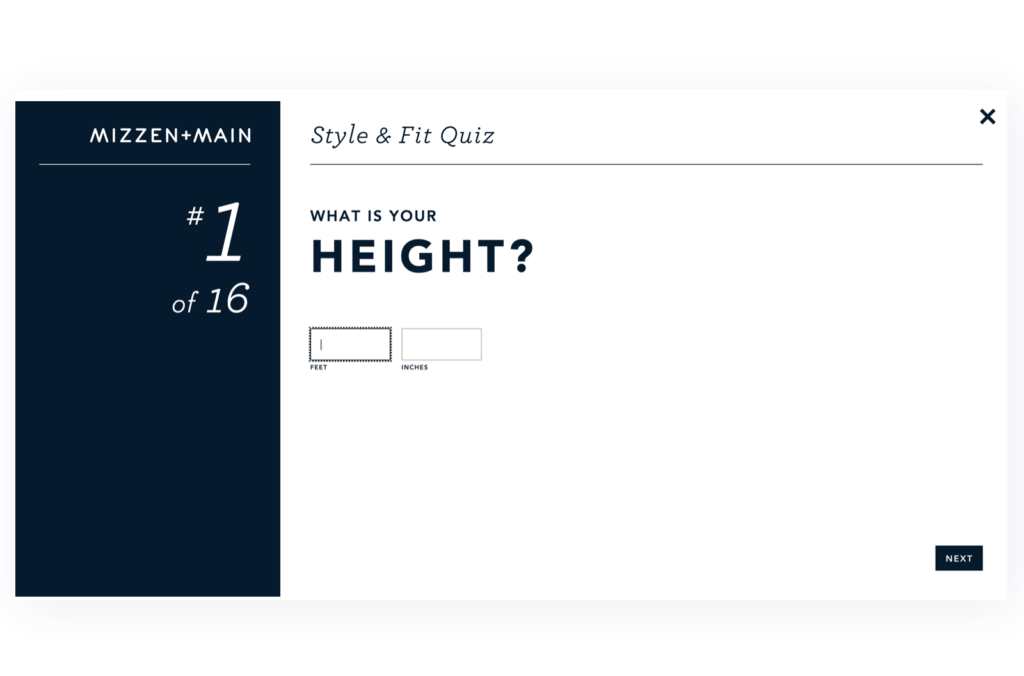This screenshot has height=676, width=1024.
Task: Focus the Feet input field
Action: [350, 344]
